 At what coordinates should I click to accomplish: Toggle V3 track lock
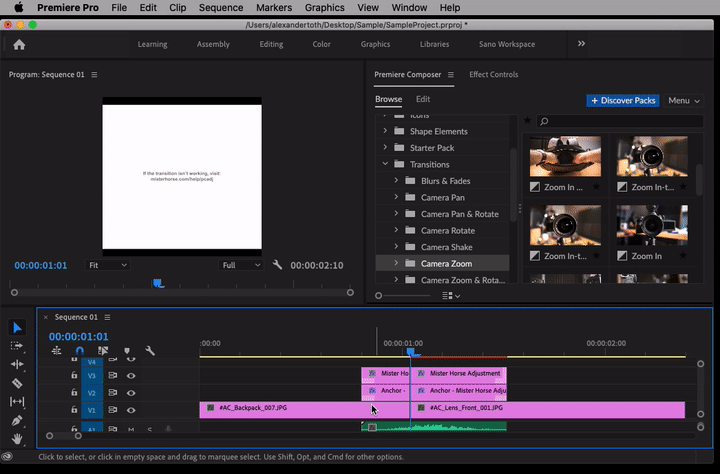74,375
